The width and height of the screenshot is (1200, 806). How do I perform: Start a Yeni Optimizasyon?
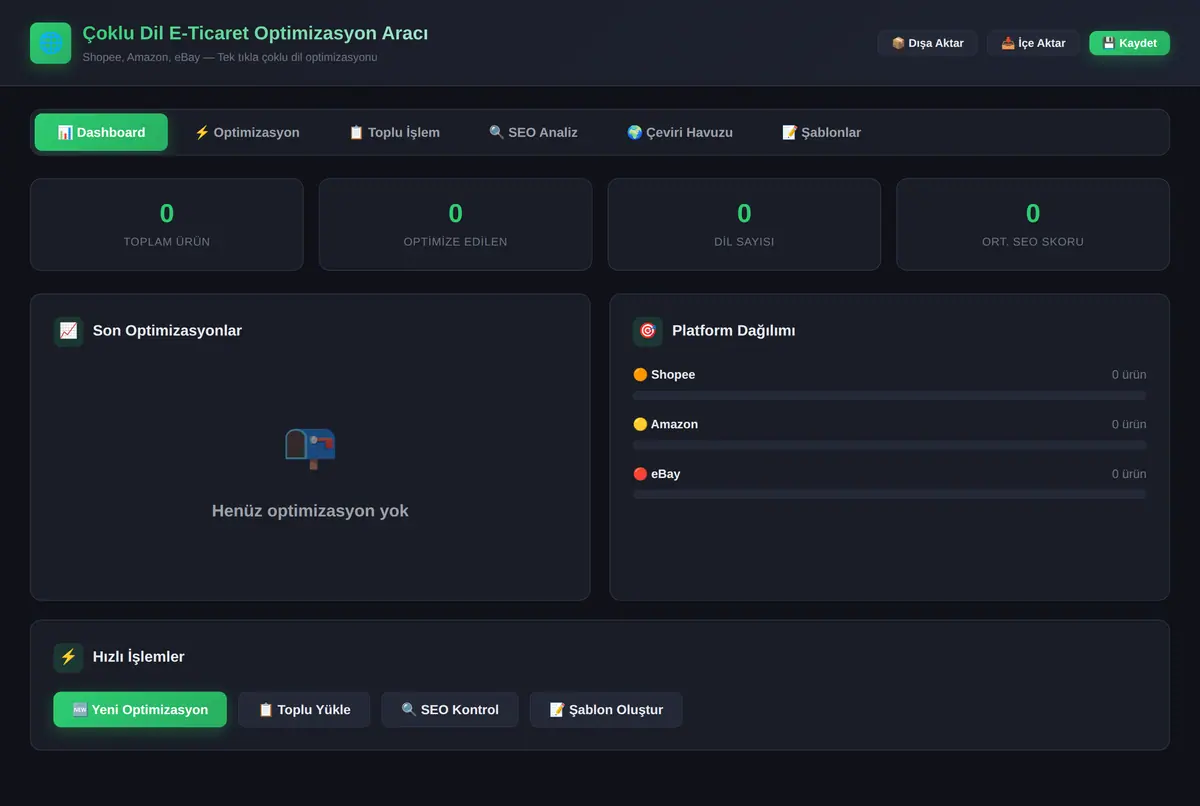[x=140, y=710]
